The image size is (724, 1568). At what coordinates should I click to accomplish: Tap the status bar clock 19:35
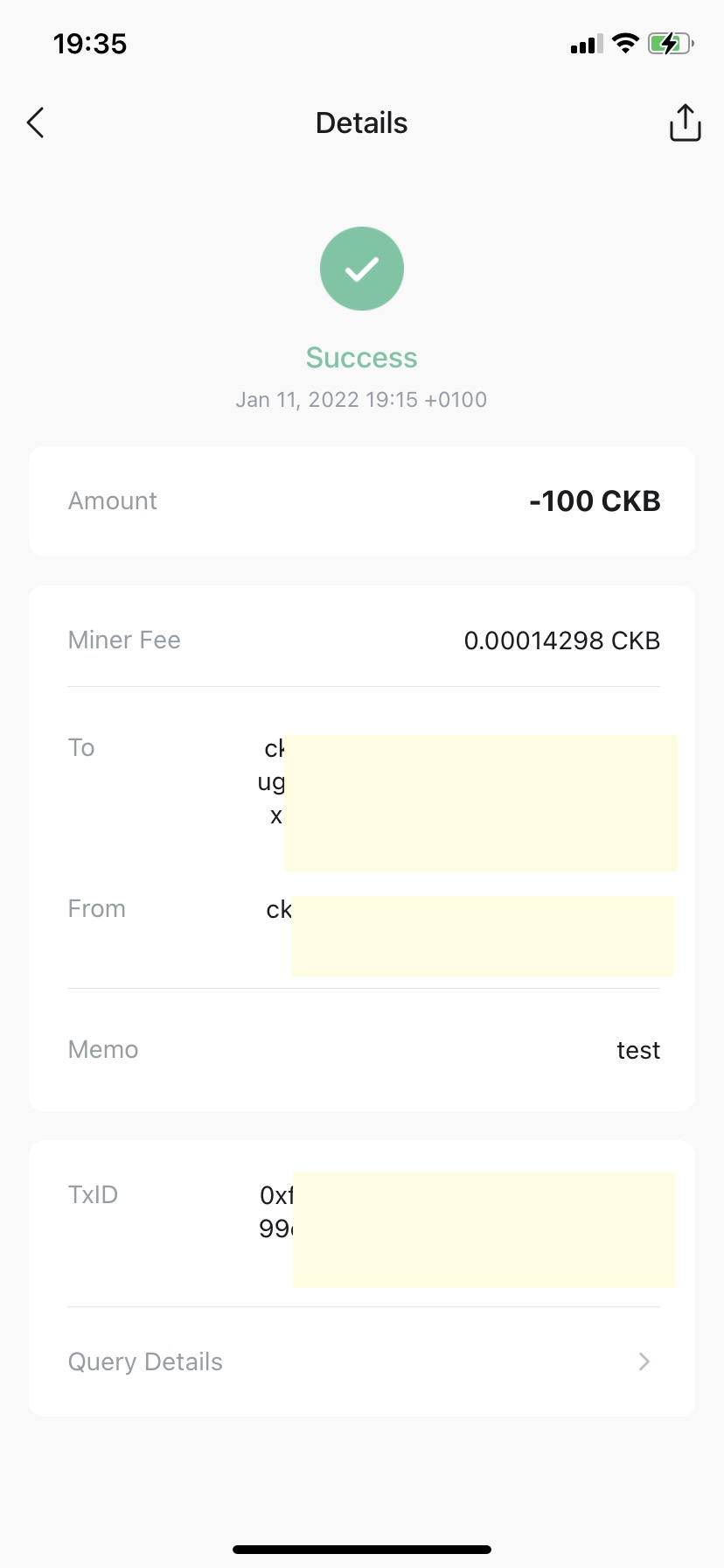click(x=90, y=44)
